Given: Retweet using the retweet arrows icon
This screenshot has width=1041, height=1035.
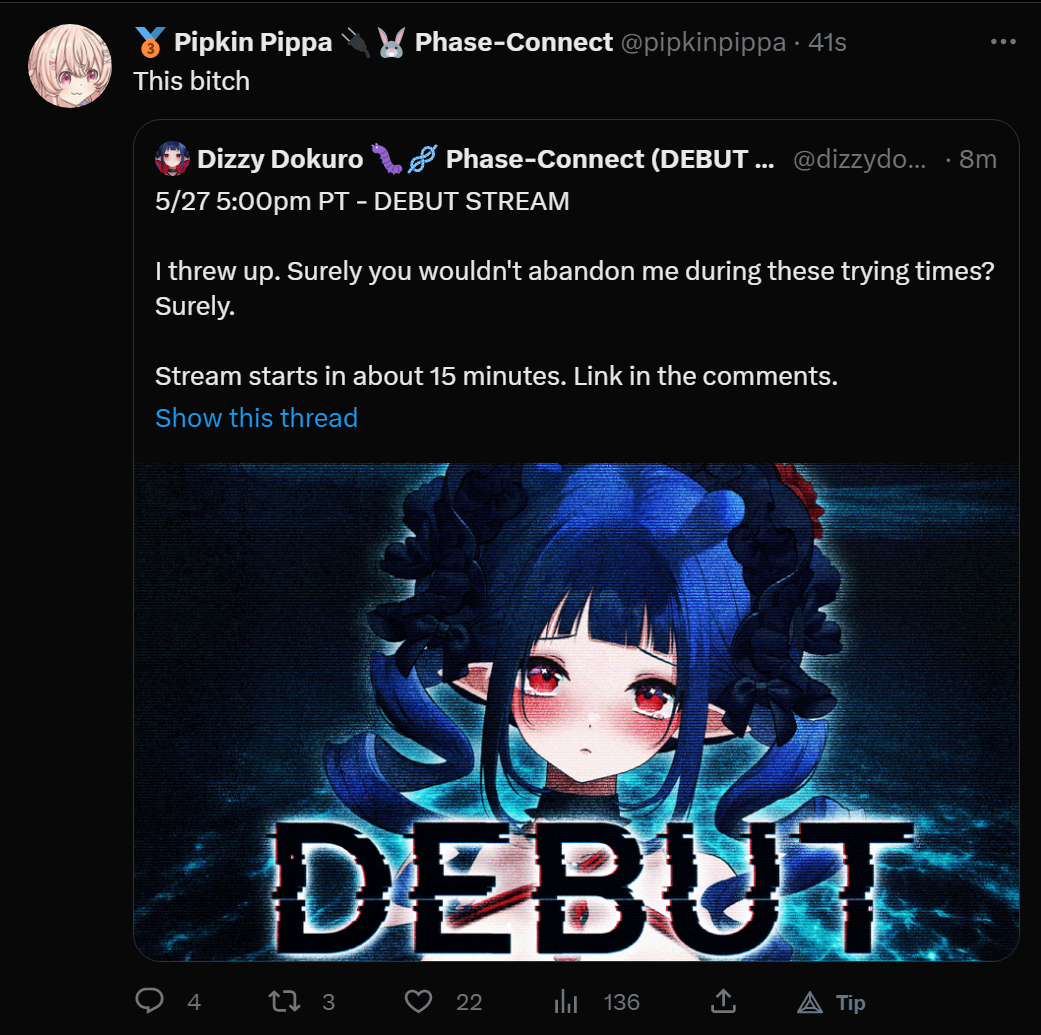Looking at the screenshot, I should [284, 1001].
